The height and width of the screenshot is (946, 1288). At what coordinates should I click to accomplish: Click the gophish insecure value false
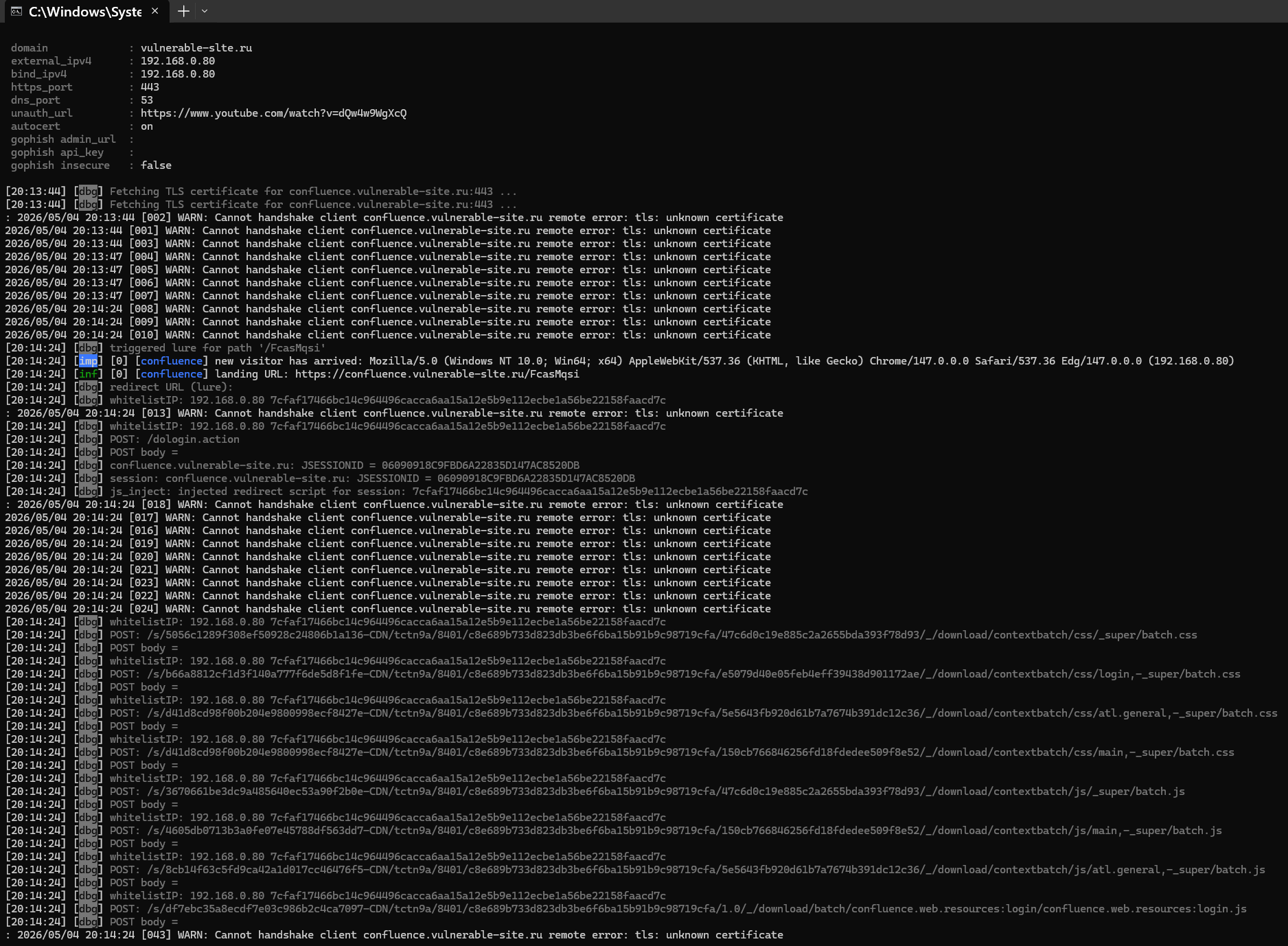pos(156,165)
